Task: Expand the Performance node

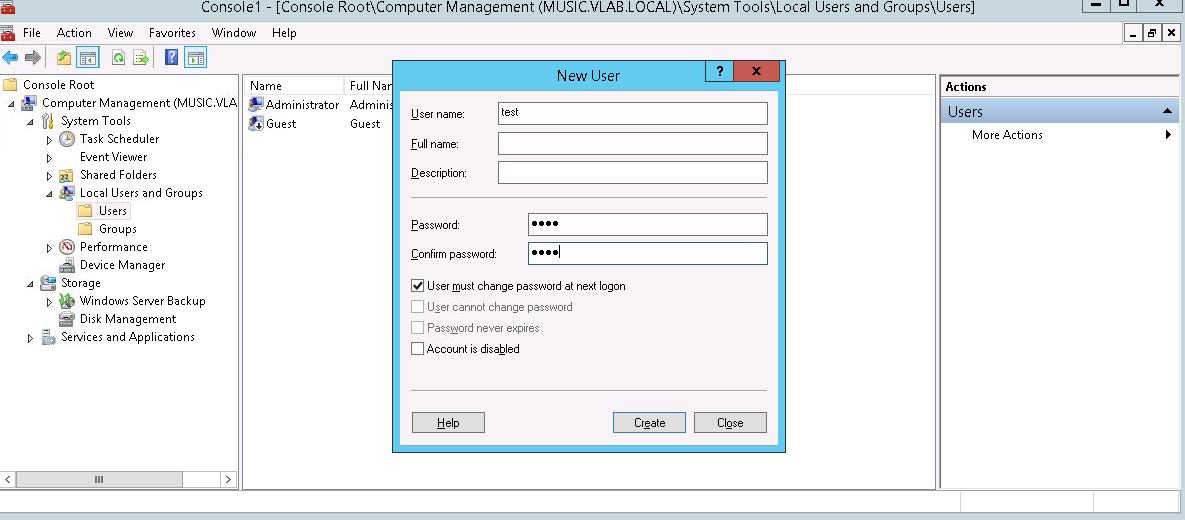Action: pyautogui.click(x=49, y=248)
